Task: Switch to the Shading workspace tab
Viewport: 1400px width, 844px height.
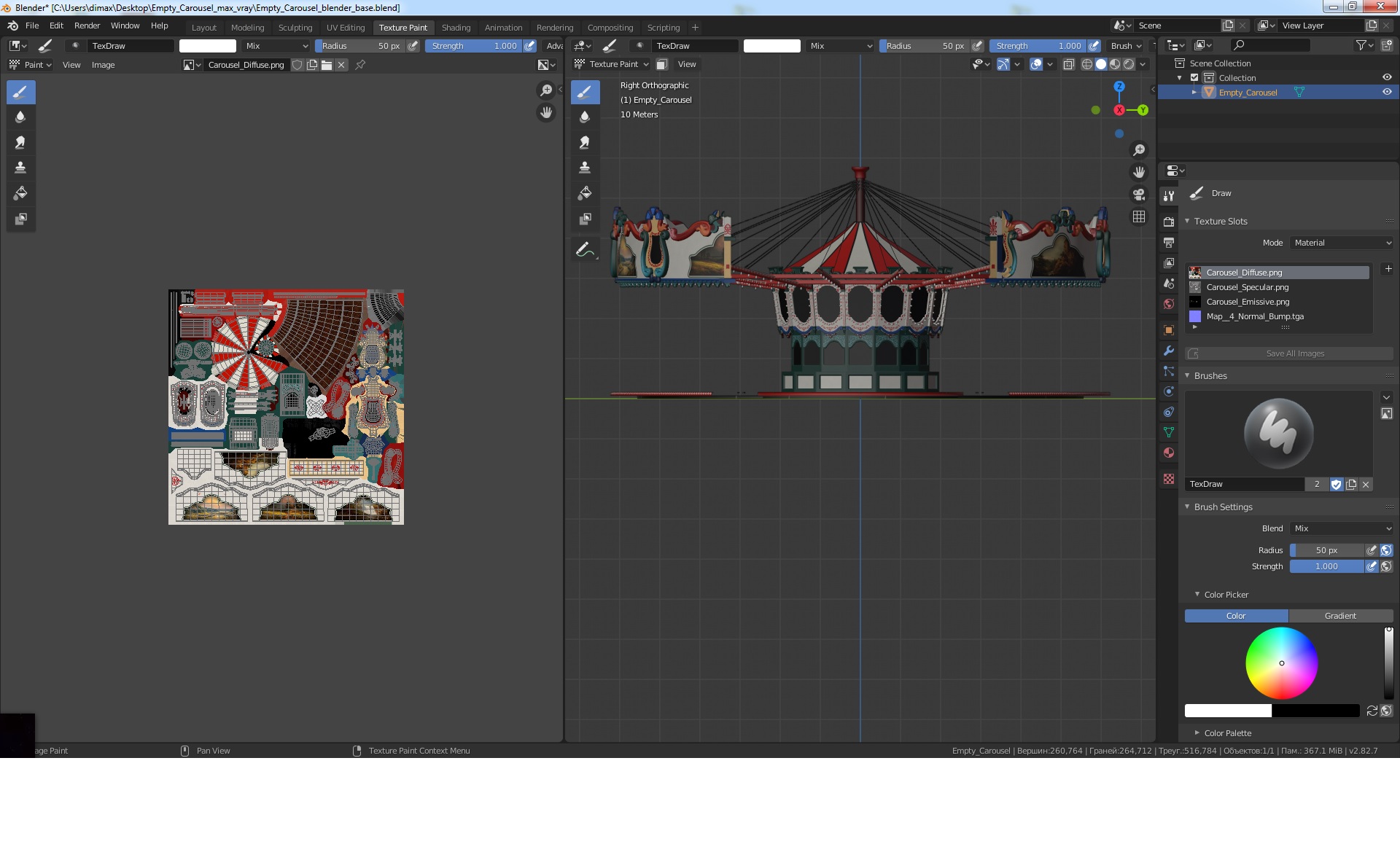Action: (x=456, y=28)
